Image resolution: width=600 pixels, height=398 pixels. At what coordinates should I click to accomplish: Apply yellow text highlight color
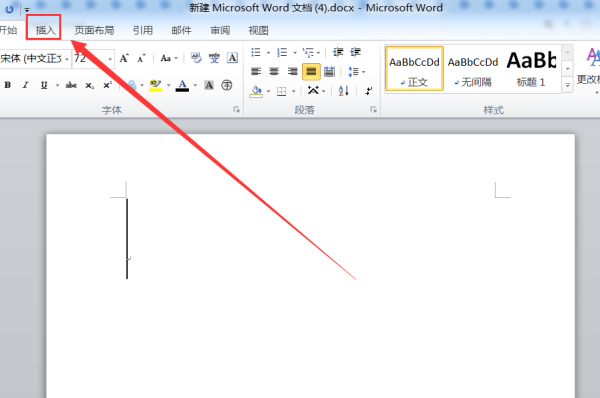click(155, 85)
